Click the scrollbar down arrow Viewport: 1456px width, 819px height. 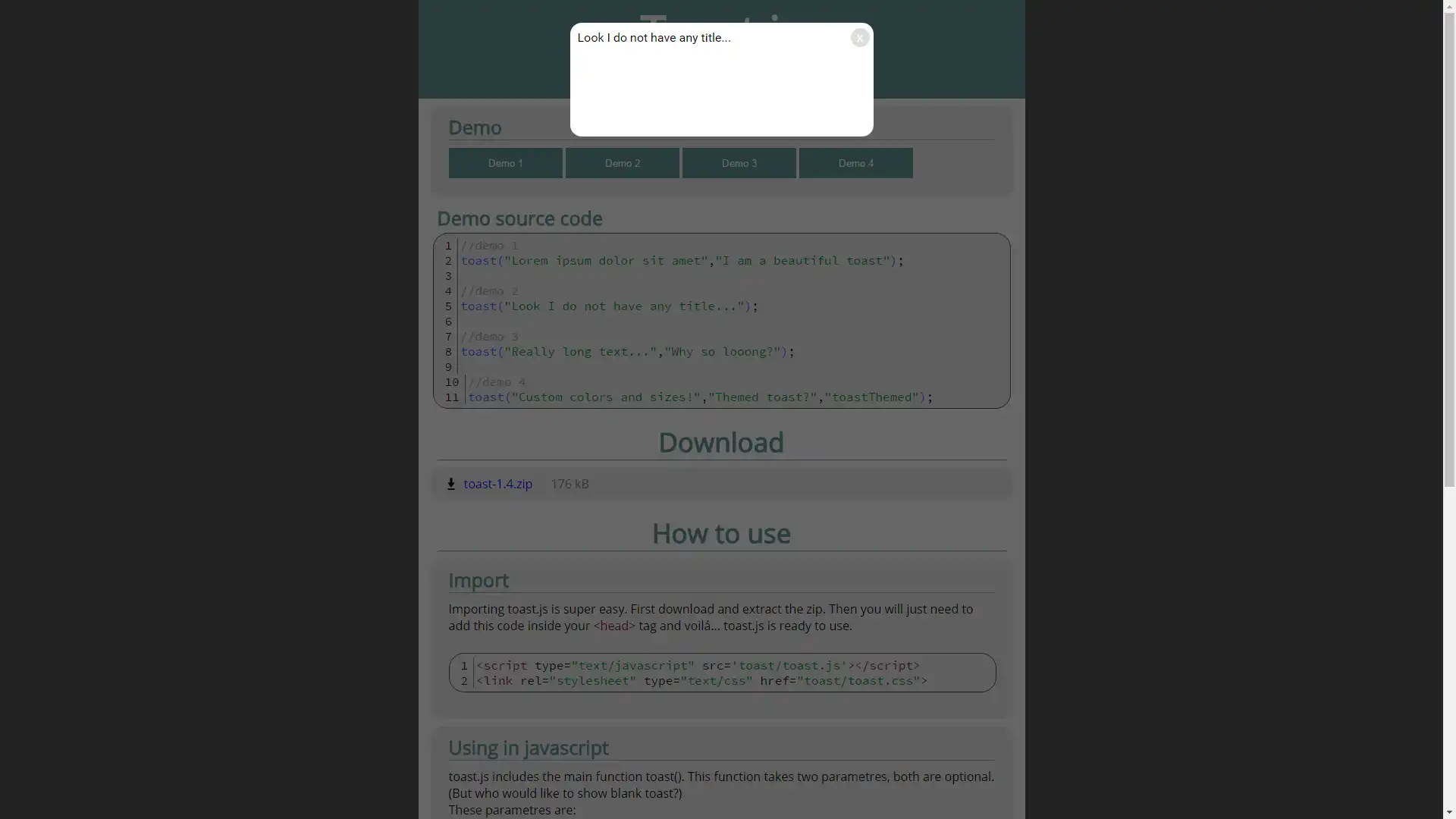coord(1449,812)
